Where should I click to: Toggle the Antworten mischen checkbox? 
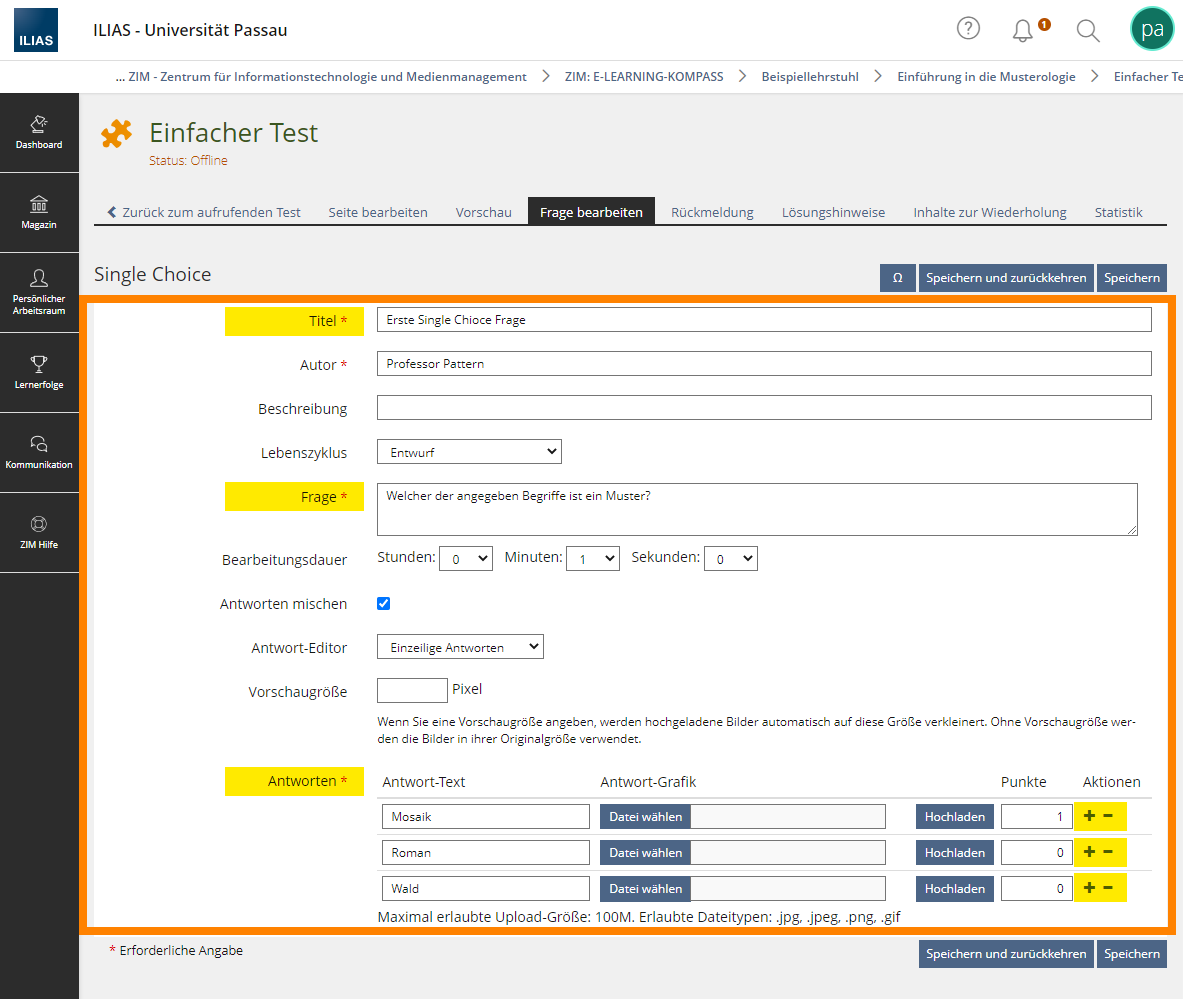384,604
